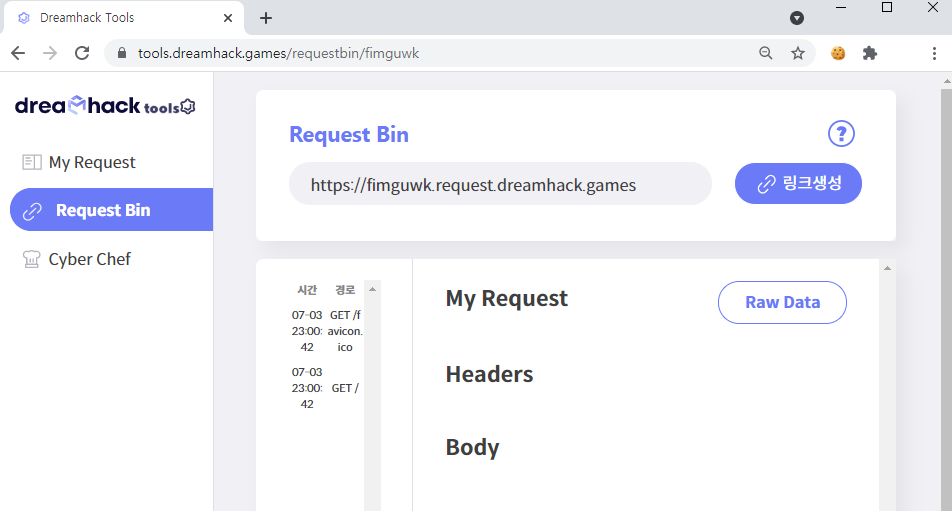Click the lock icon in the address bar

click(x=121, y=53)
